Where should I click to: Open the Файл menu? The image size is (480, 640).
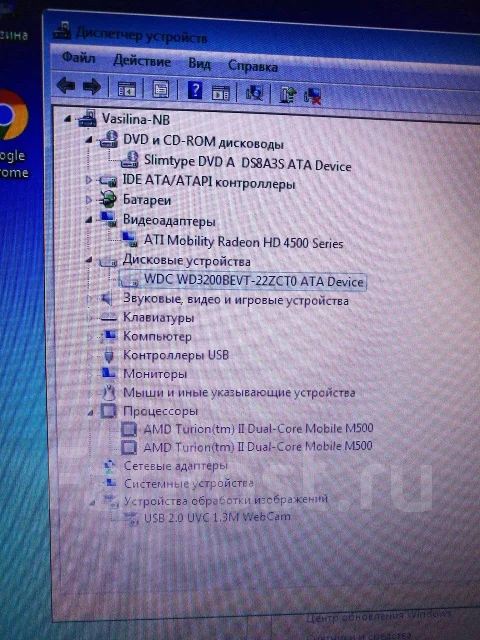click(78, 58)
